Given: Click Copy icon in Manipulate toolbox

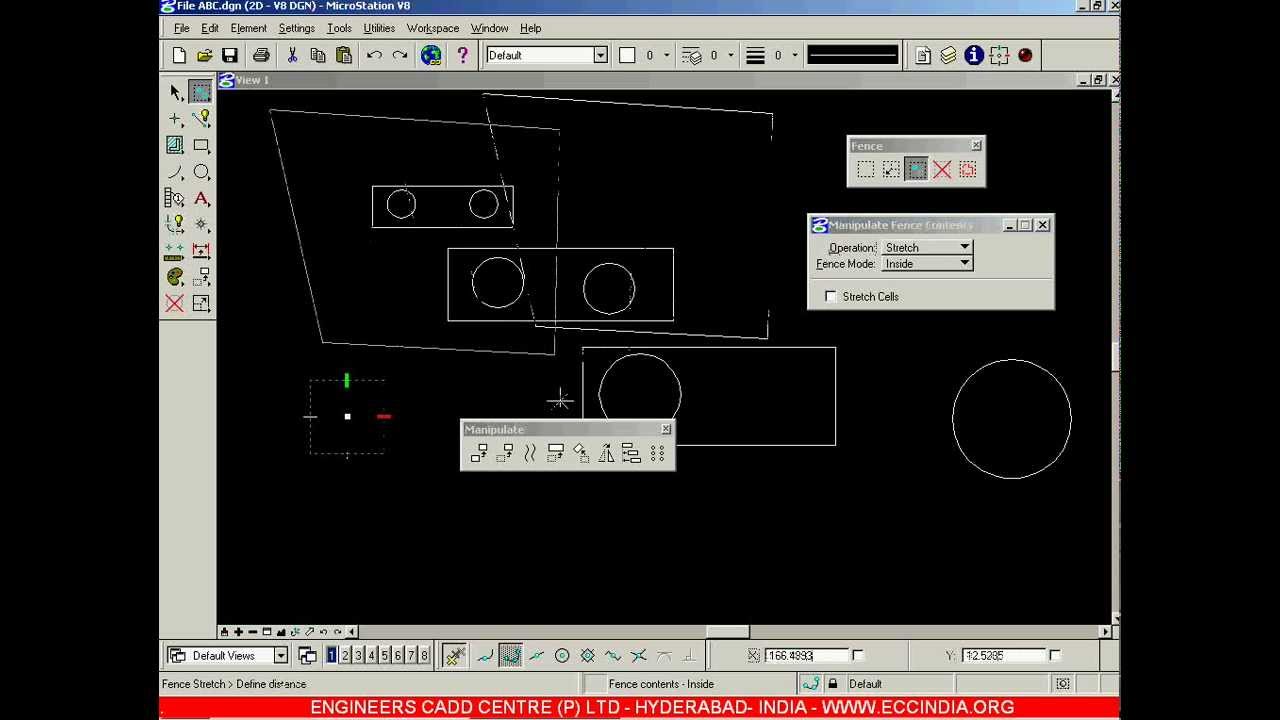Looking at the screenshot, I should pos(479,453).
